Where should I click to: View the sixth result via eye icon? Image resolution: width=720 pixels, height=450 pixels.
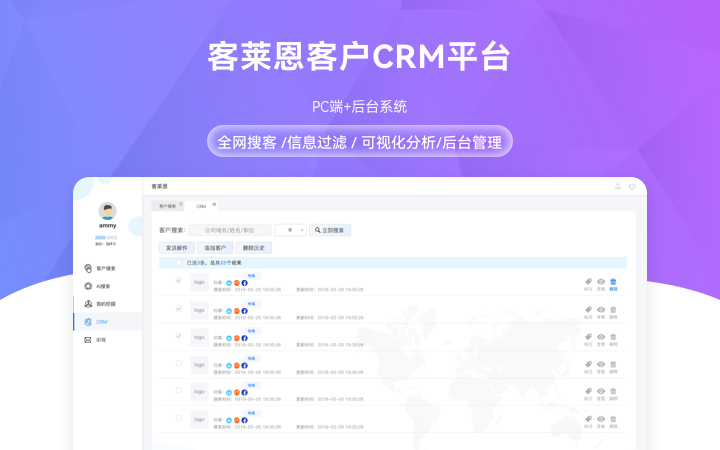coord(601,419)
